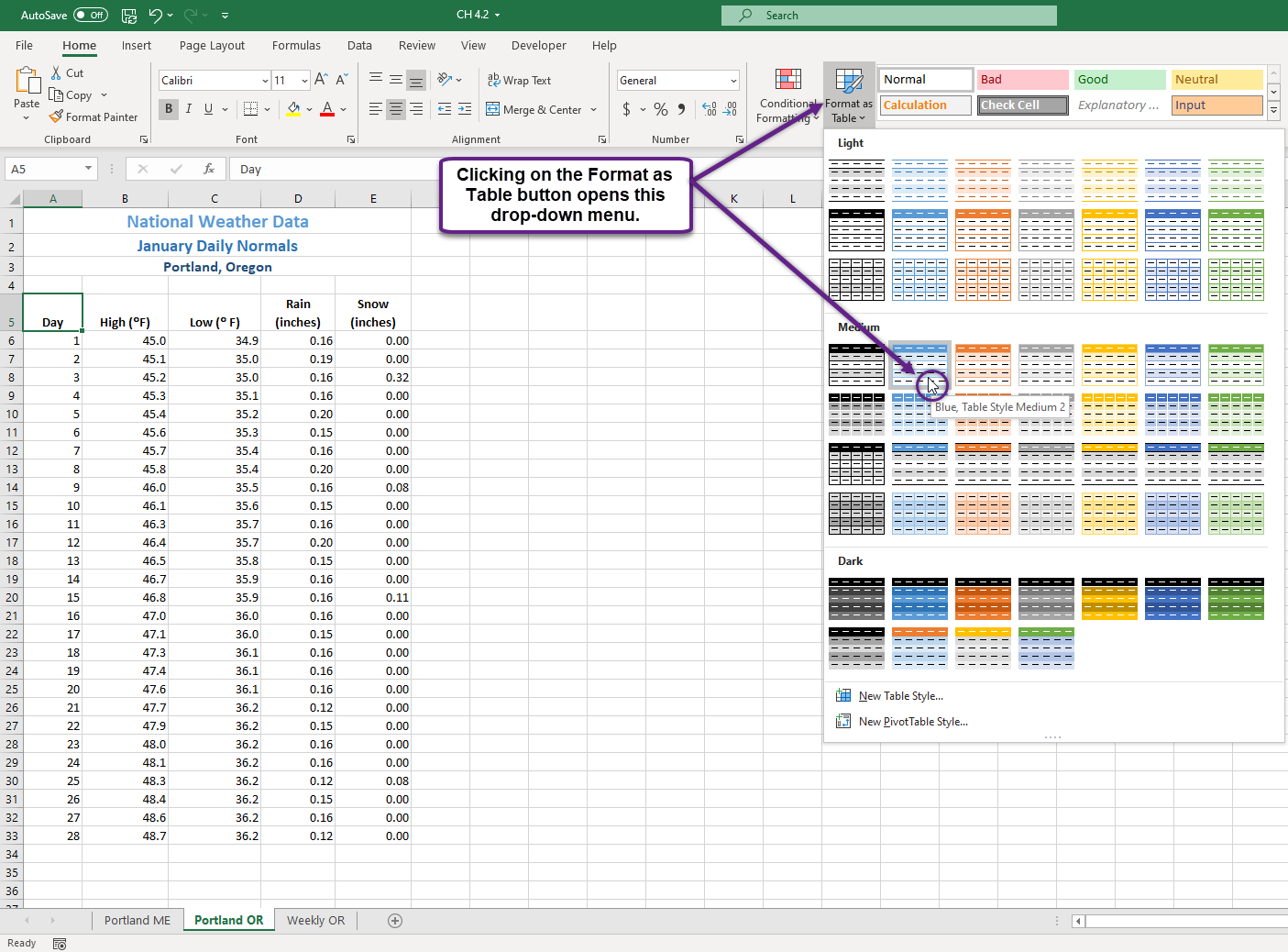Add a new sheet with plus icon
Viewport: 1288px width, 952px height.
click(x=395, y=921)
